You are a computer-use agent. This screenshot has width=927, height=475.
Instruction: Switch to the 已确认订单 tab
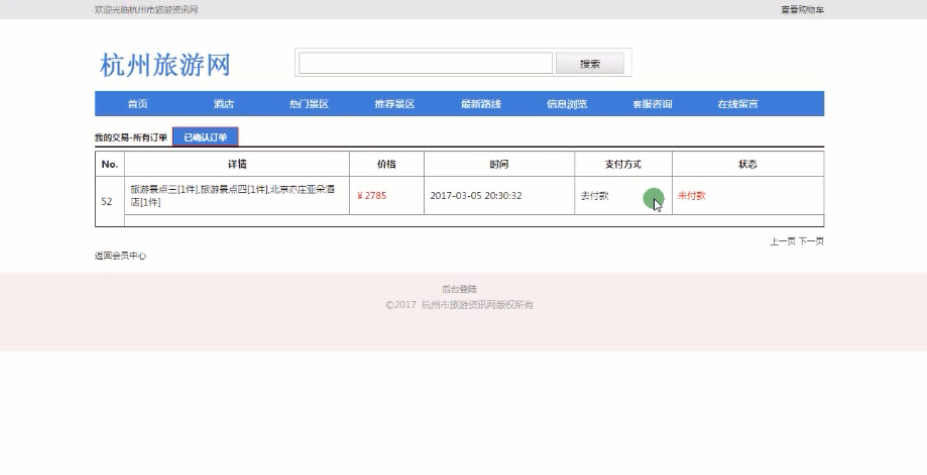click(x=205, y=137)
